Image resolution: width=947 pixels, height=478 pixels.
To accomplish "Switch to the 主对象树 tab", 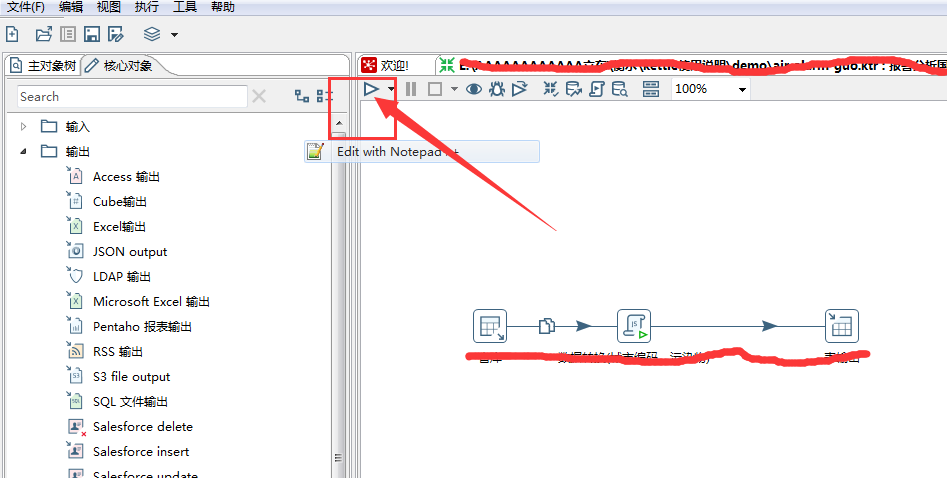I will pos(43,65).
